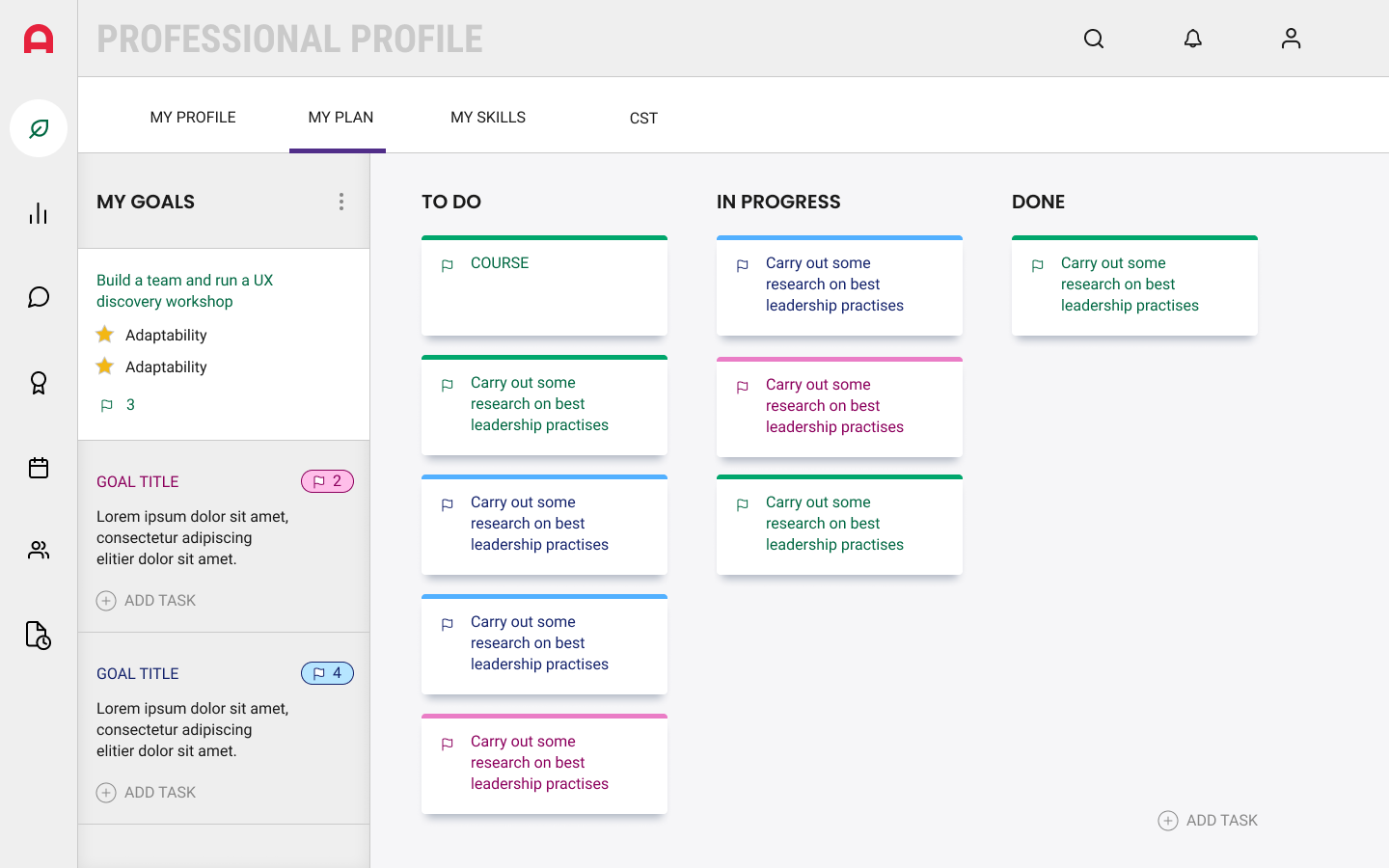This screenshot has height=868, width=1389.
Task: Open the user account icon
Action: point(1292,39)
